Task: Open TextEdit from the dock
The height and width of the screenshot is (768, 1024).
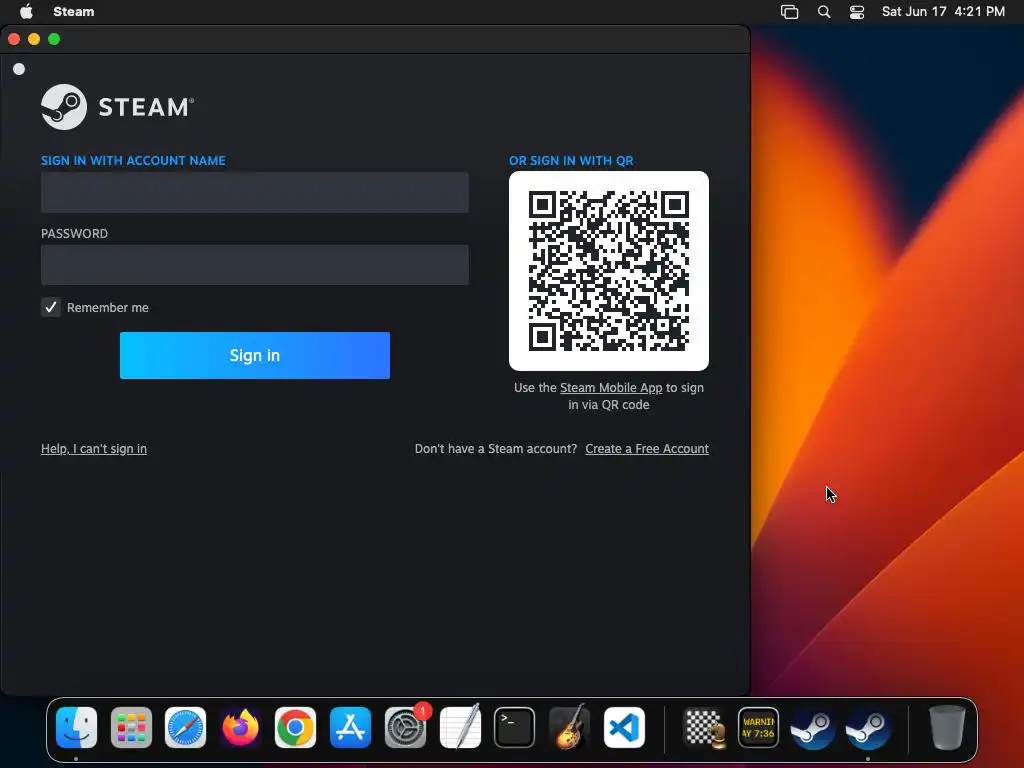Action: click(x=460, y=728)
